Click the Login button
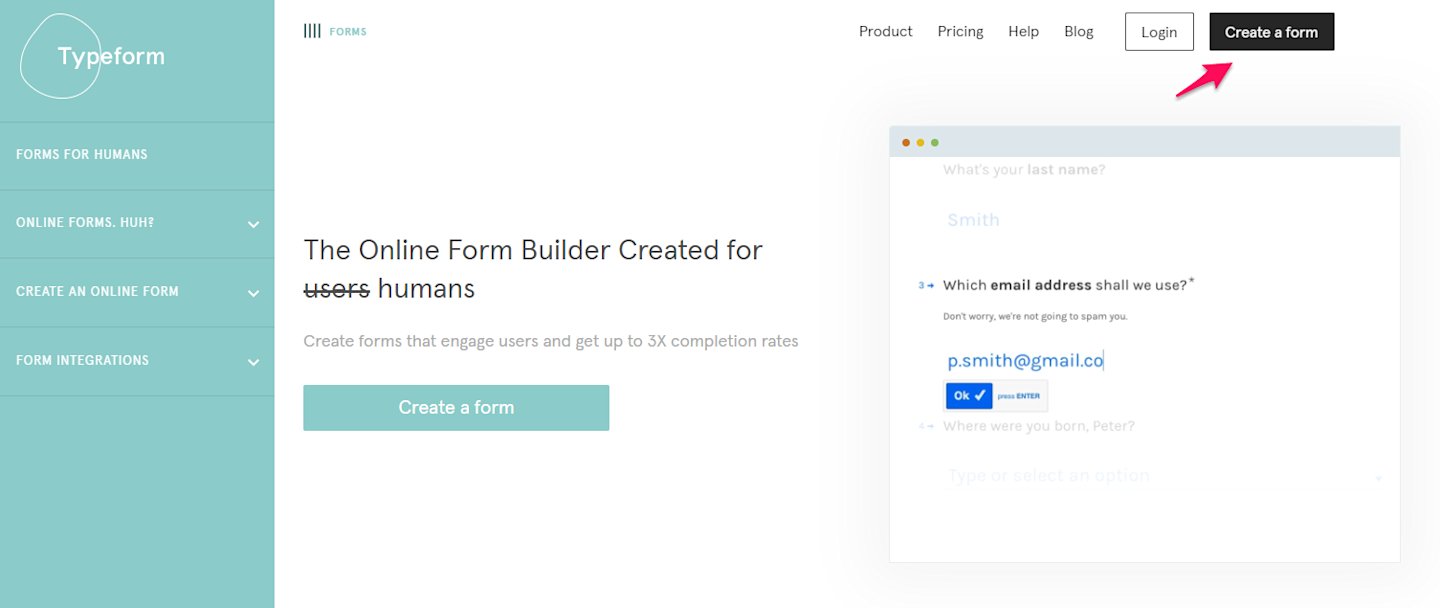 (1158, 32)
